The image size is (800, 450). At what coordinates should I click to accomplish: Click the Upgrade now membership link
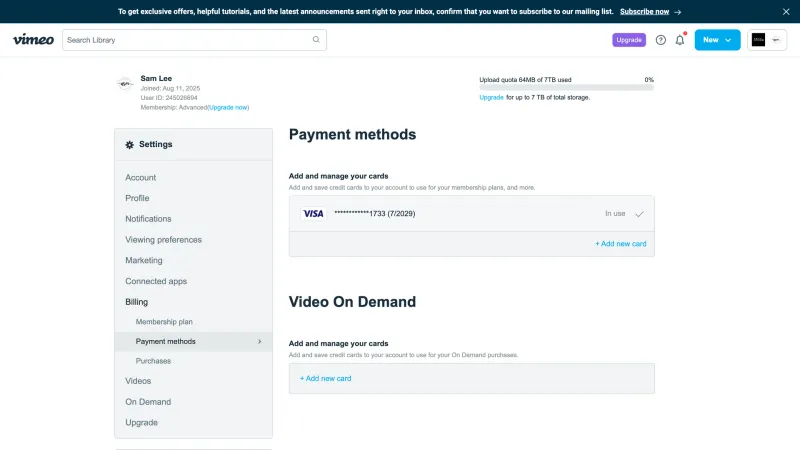[x=228, y=107]
